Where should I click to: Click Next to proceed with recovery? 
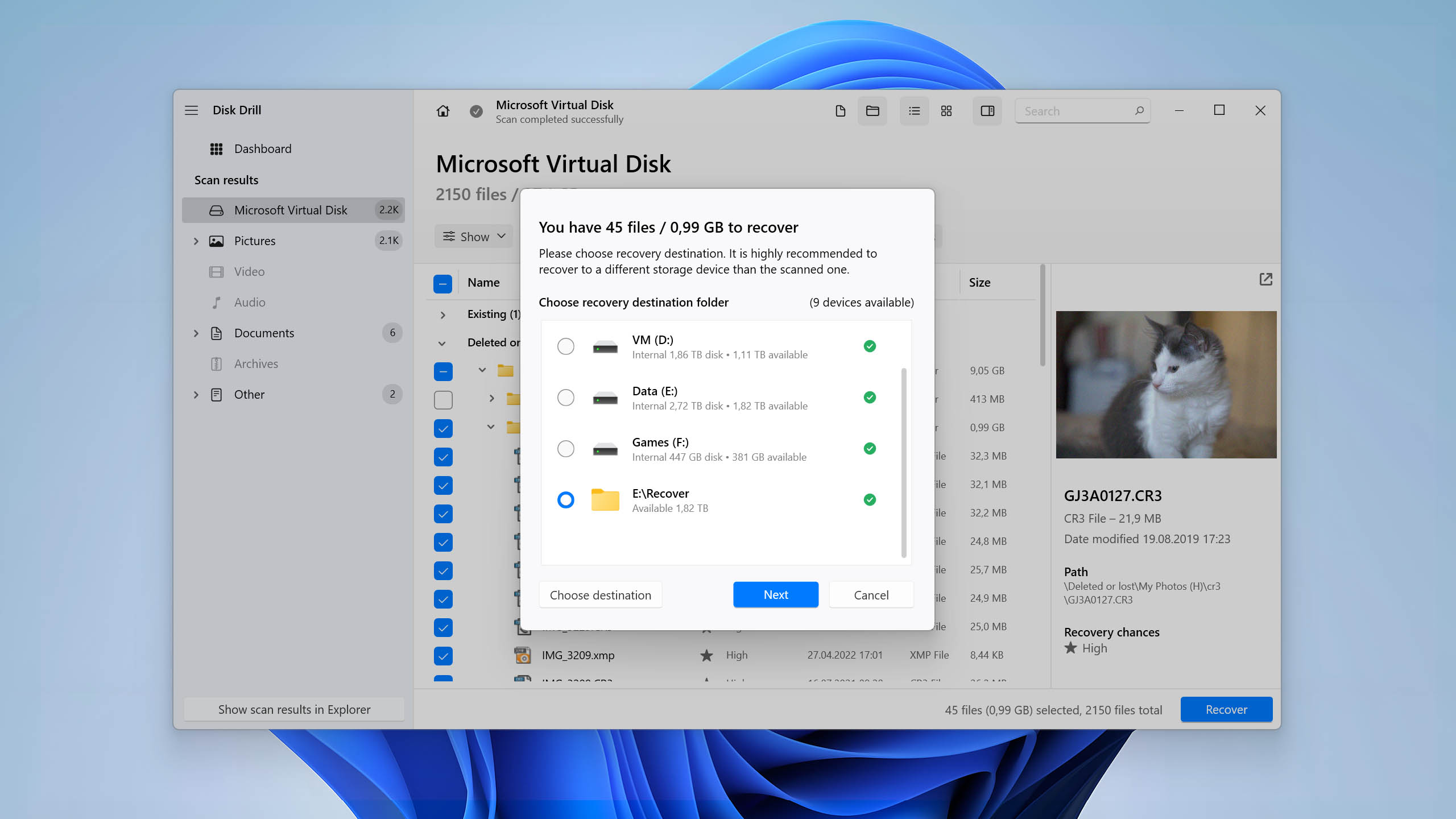(x=776, y=594)
